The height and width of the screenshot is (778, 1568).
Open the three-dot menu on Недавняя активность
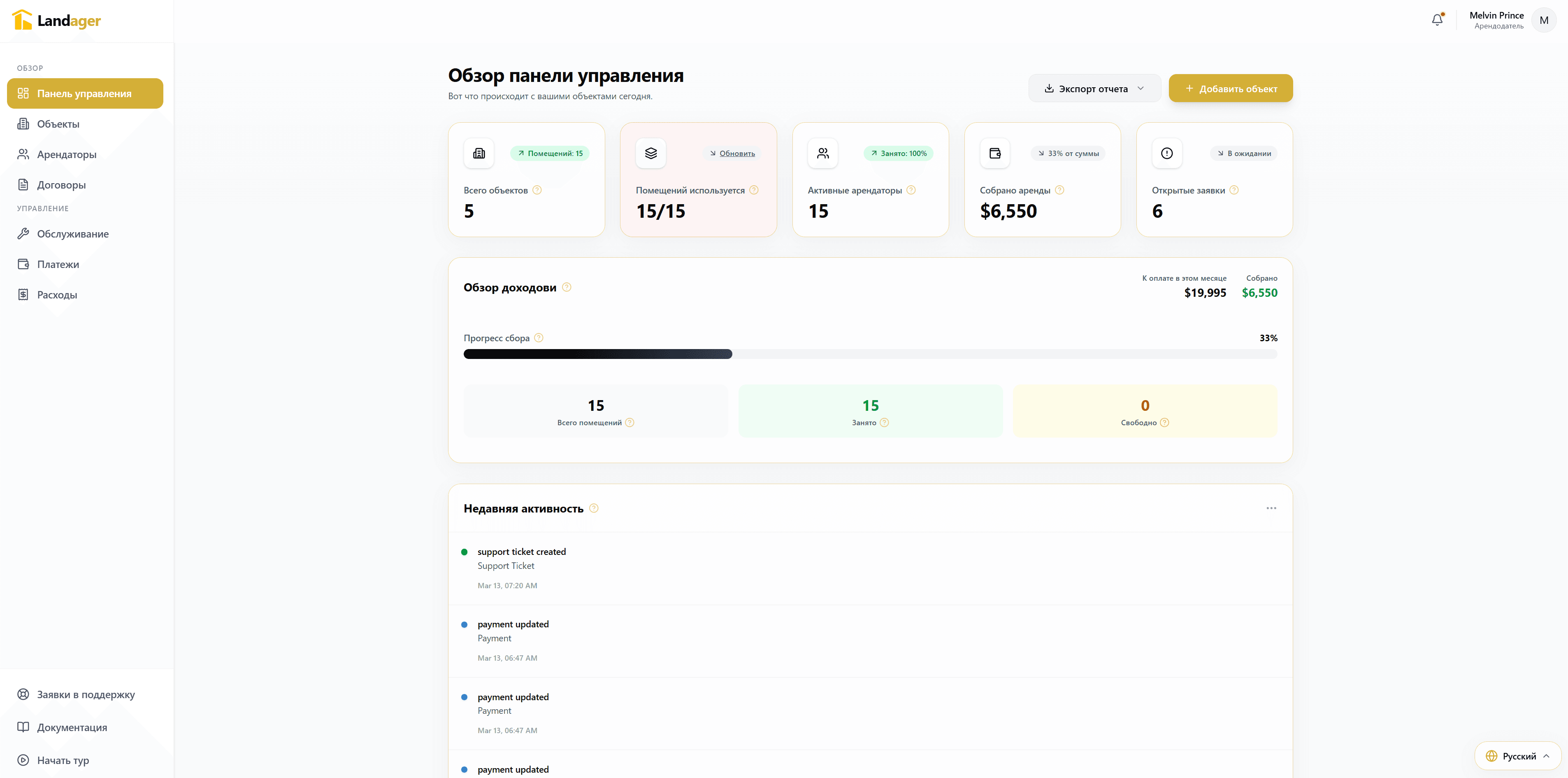pos(1271,508)
